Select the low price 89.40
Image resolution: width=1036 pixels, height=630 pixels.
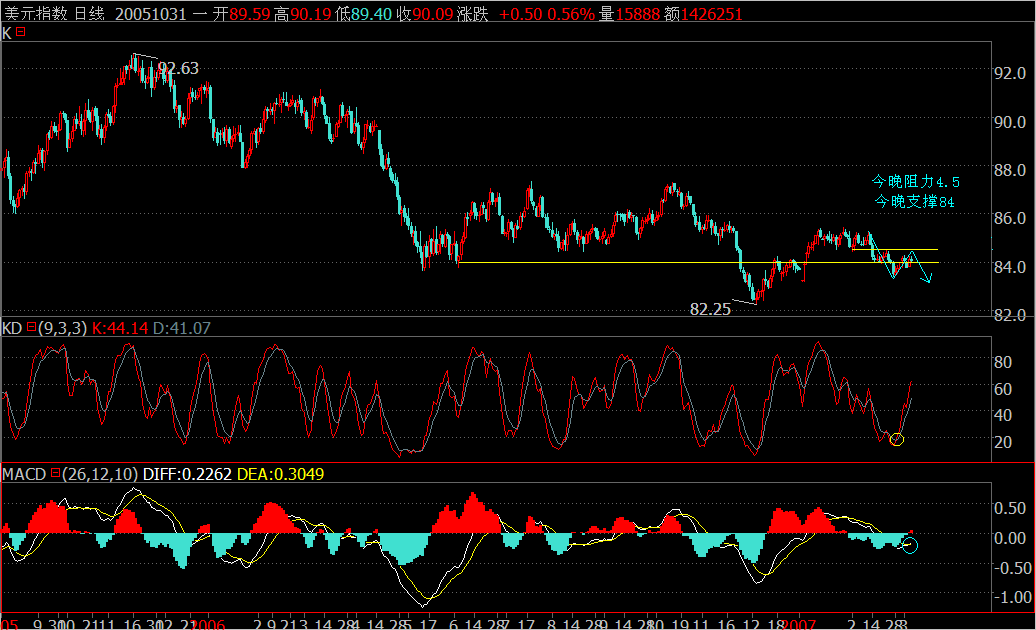click(371, 14)
